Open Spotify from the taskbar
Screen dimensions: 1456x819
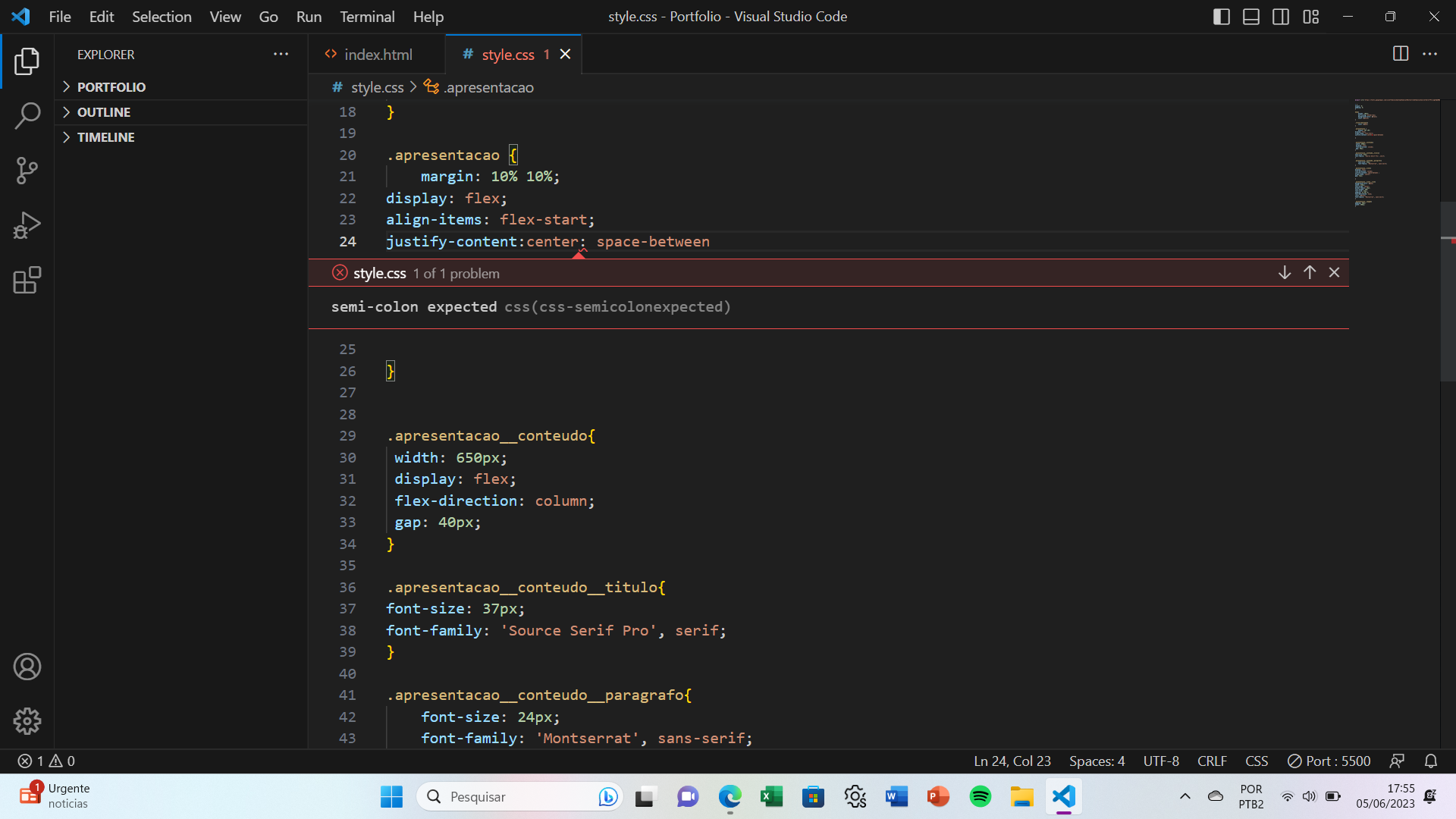pyautogui.click(x=981, y=796)
